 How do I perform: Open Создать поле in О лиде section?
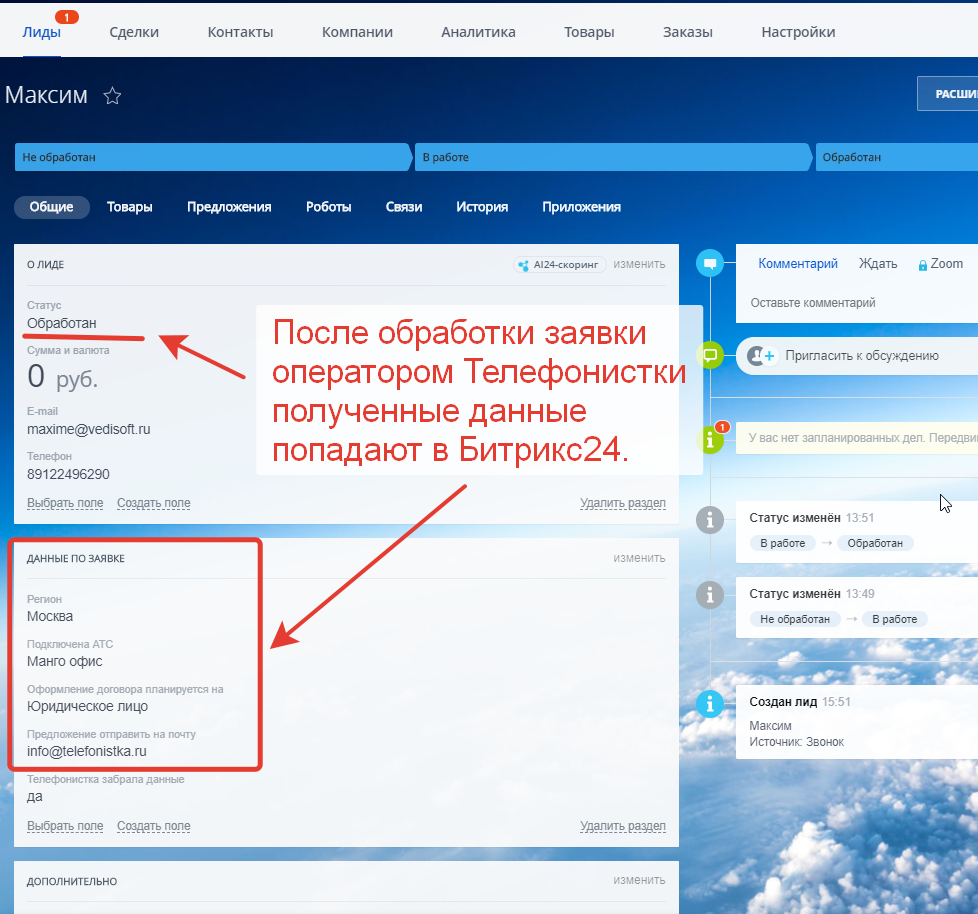point(153,503)
